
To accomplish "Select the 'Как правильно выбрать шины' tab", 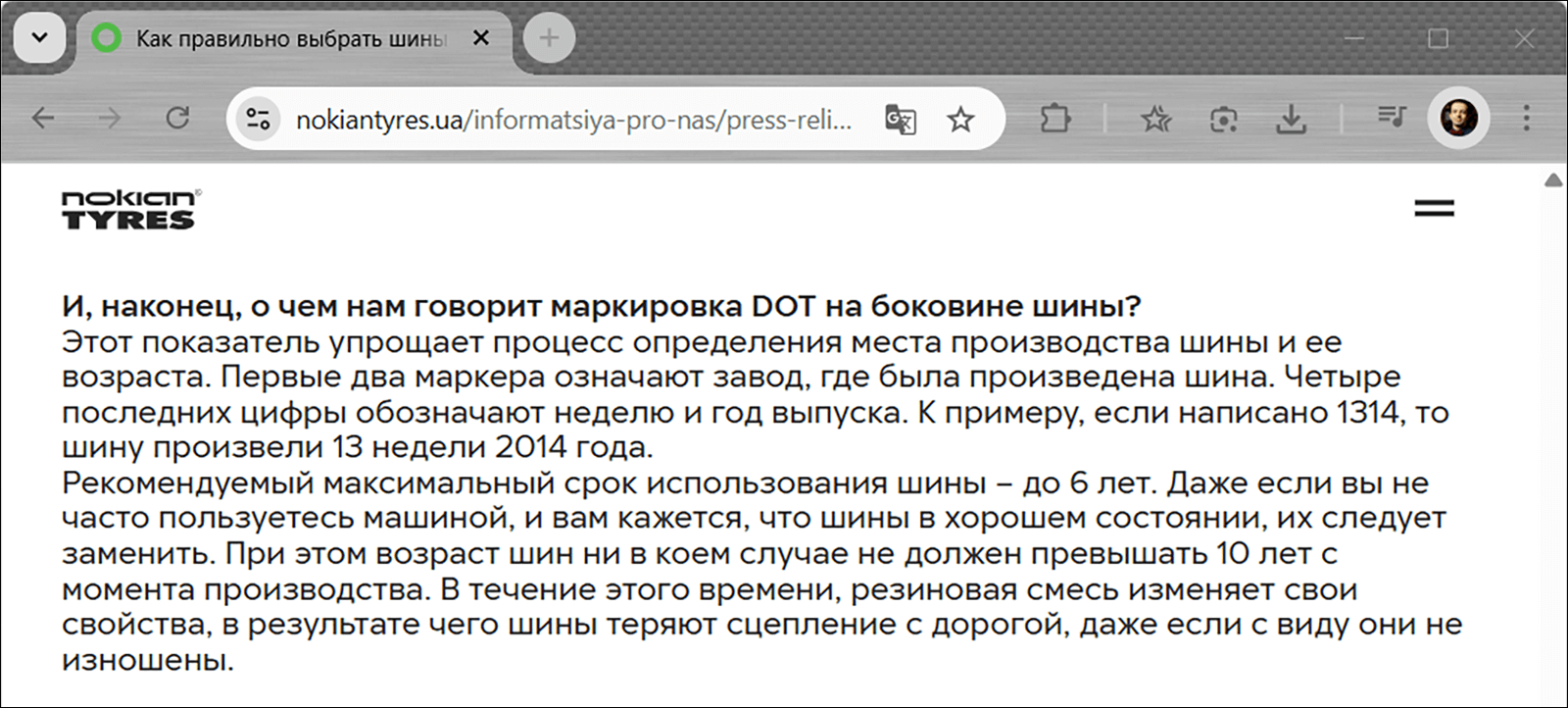I will click(x=292, y=39).
